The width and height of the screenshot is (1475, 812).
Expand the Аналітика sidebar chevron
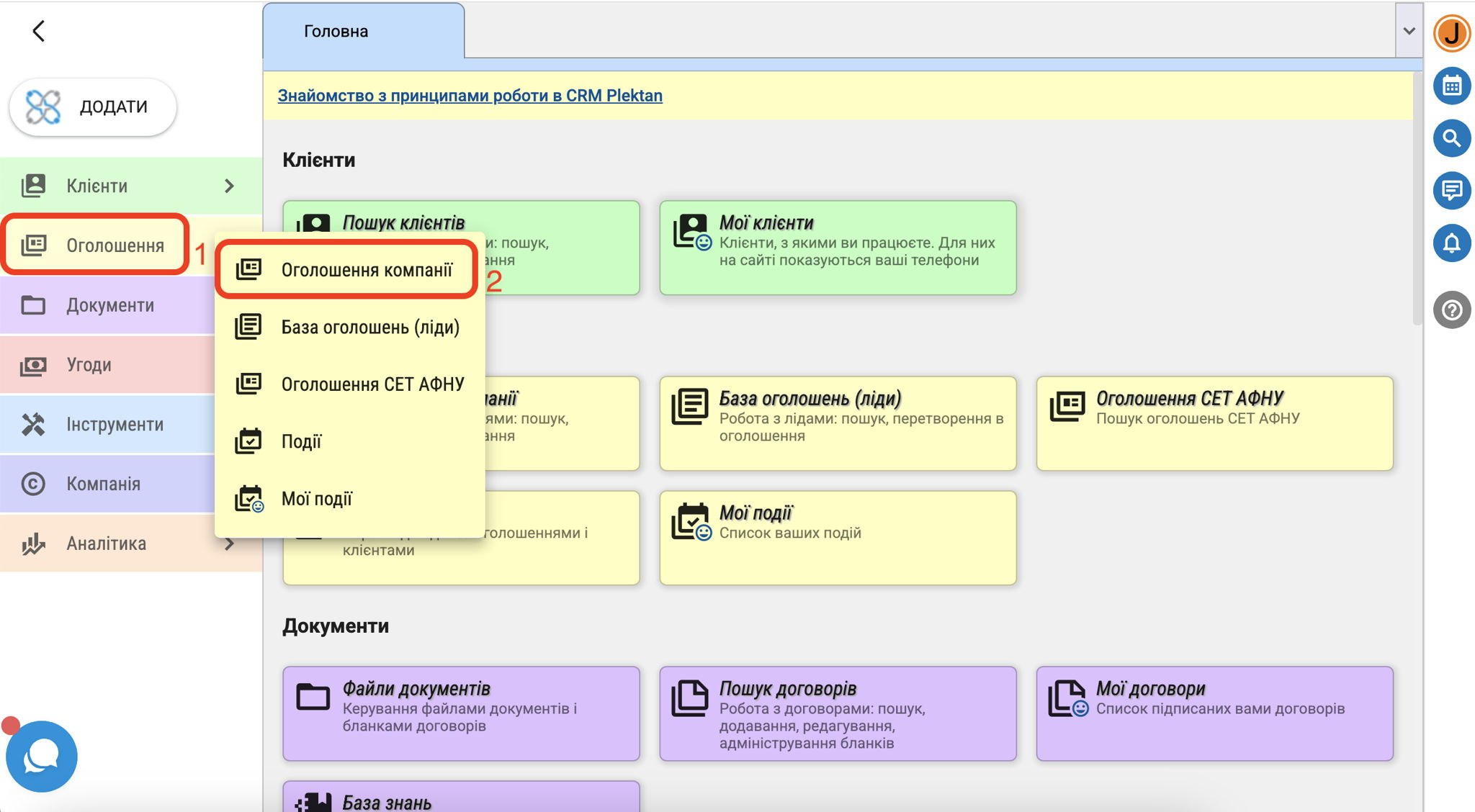click(229, 543)
